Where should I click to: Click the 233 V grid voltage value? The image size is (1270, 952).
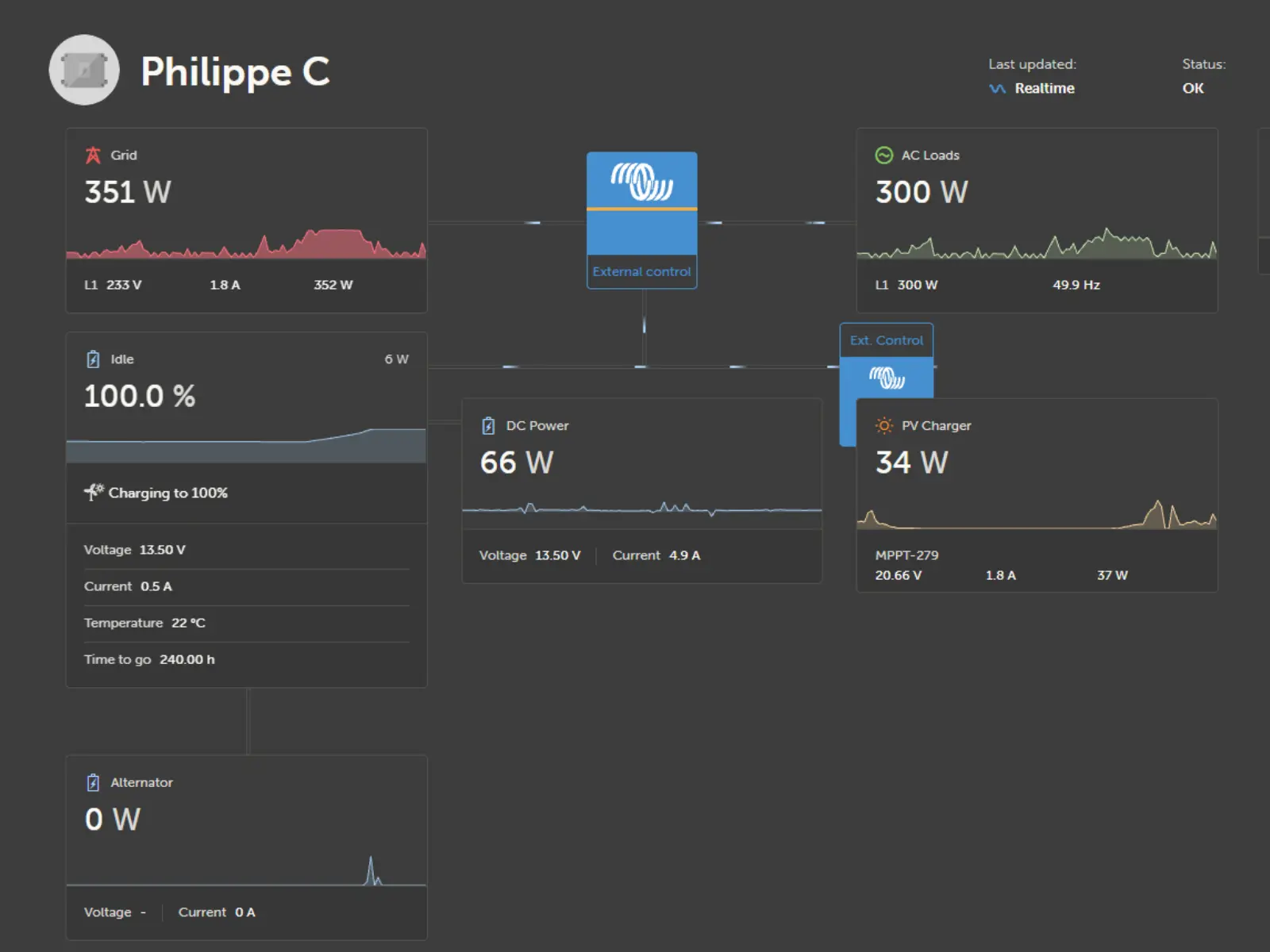tap(124, 285)
